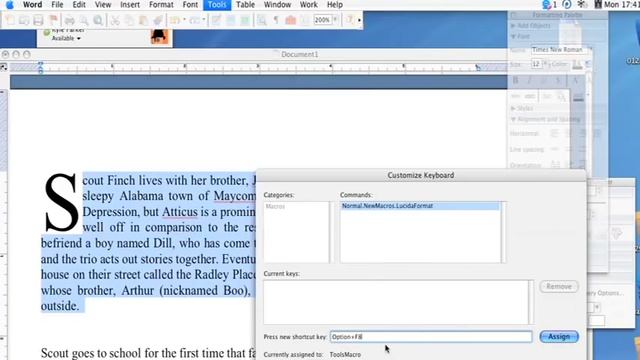Click the Document1 title bar proxy icon
The width and height of the screenshot is (640, 360).
tap(276, 54)
